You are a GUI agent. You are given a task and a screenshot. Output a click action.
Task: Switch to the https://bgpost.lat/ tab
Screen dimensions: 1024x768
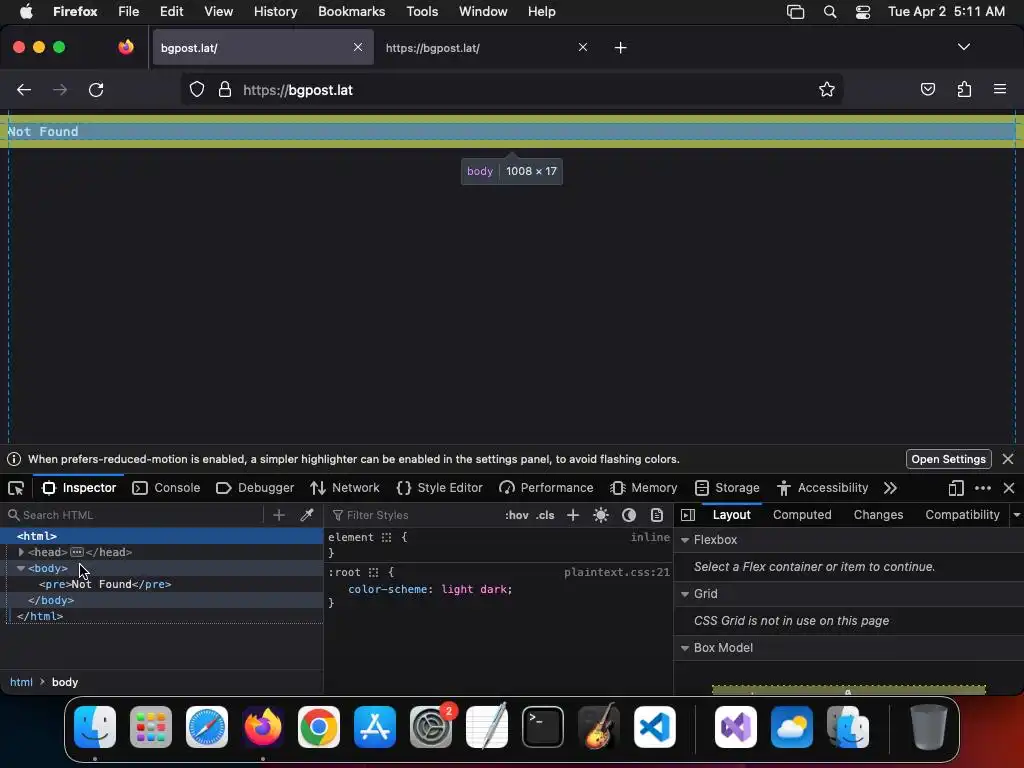(487, 48)
